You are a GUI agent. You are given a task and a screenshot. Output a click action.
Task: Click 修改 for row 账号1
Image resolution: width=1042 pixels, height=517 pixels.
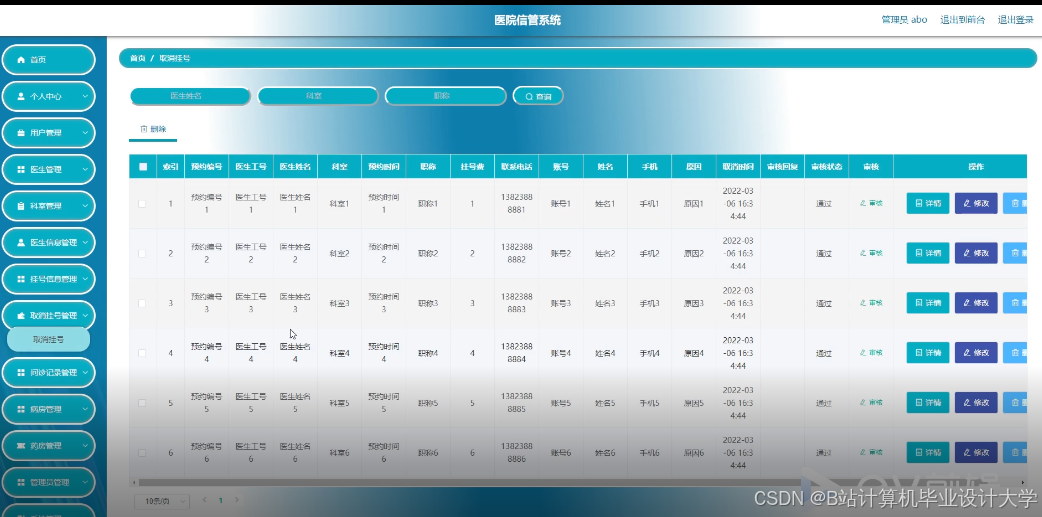(x=976, y=203)
